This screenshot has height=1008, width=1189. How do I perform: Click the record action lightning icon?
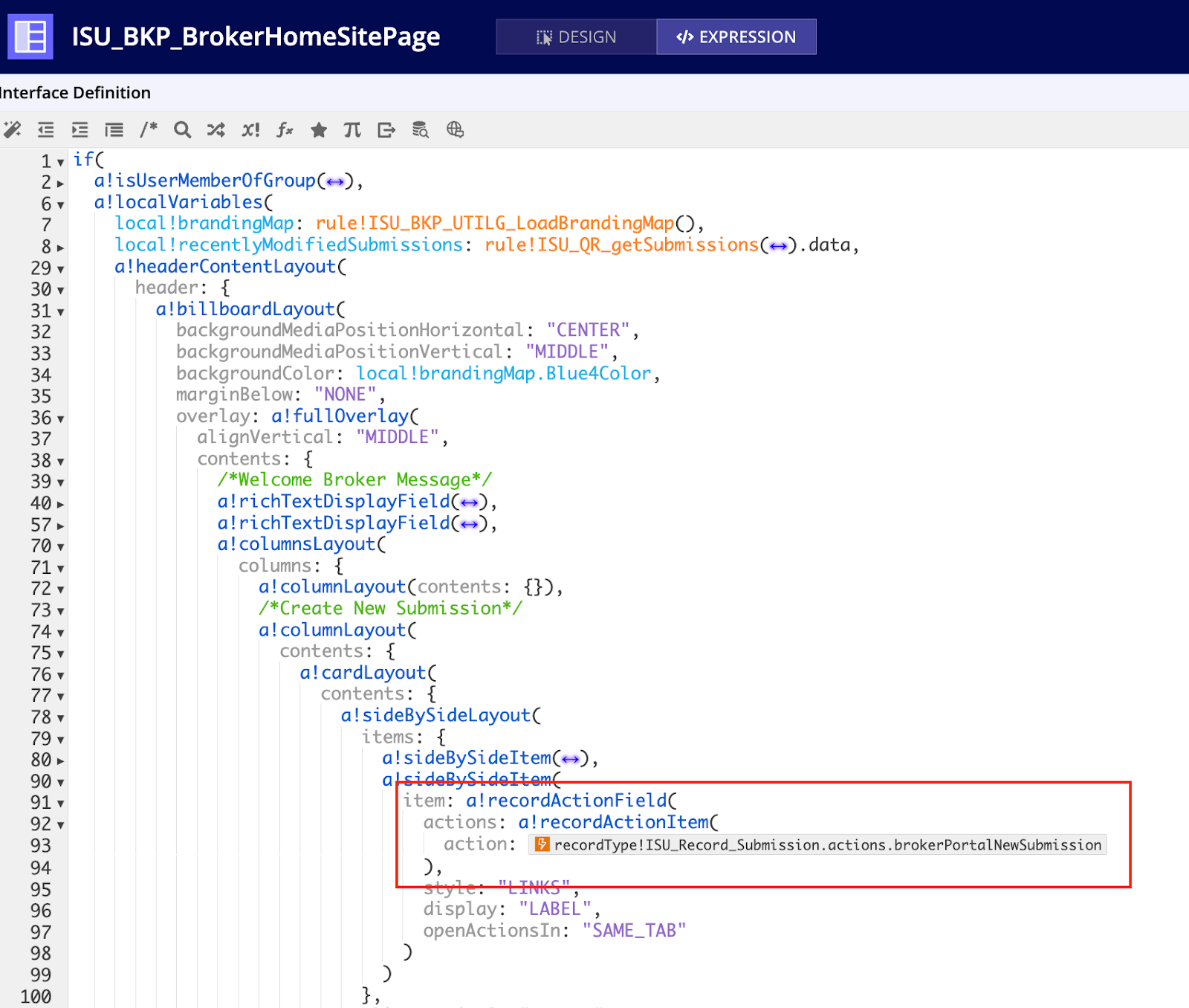[542, 844]
